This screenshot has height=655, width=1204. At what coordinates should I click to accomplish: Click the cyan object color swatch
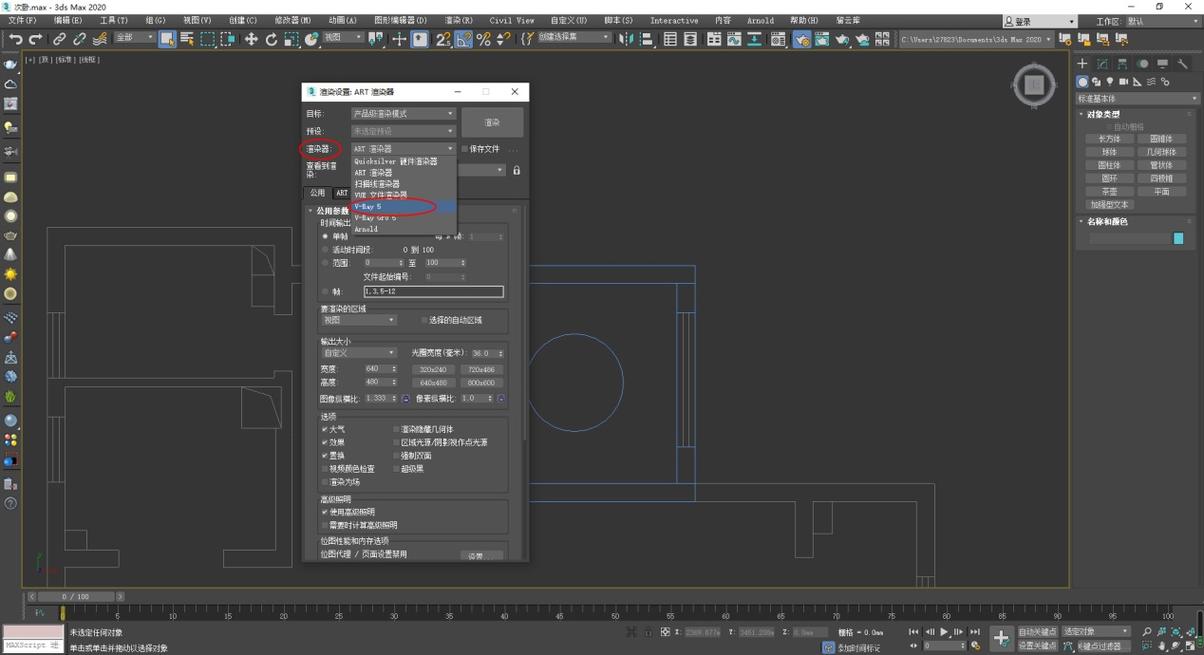(1178, 239)
